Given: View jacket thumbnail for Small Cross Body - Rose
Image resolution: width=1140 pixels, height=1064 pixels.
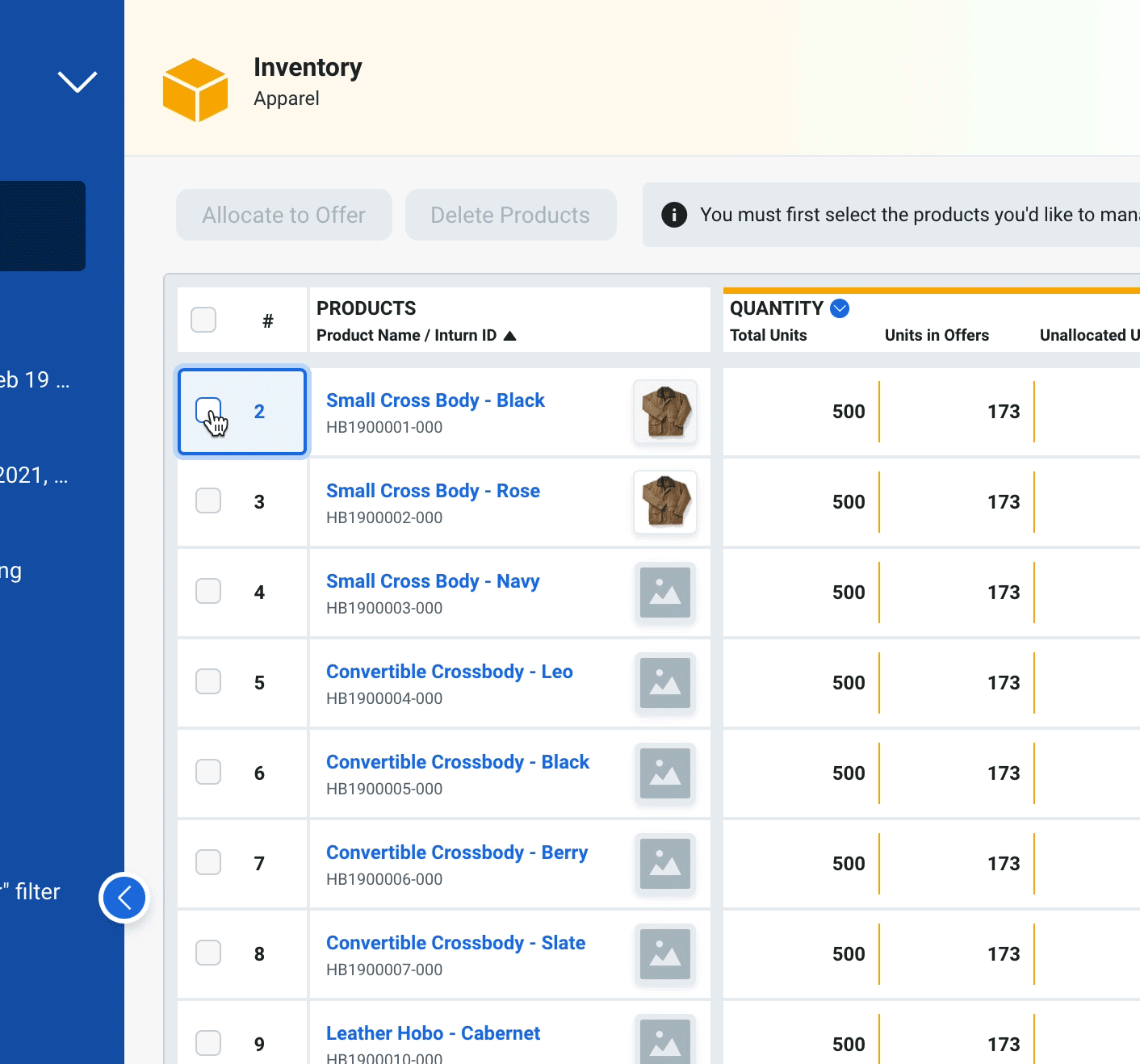Looking at the screenshot, I should coord(665,502).
